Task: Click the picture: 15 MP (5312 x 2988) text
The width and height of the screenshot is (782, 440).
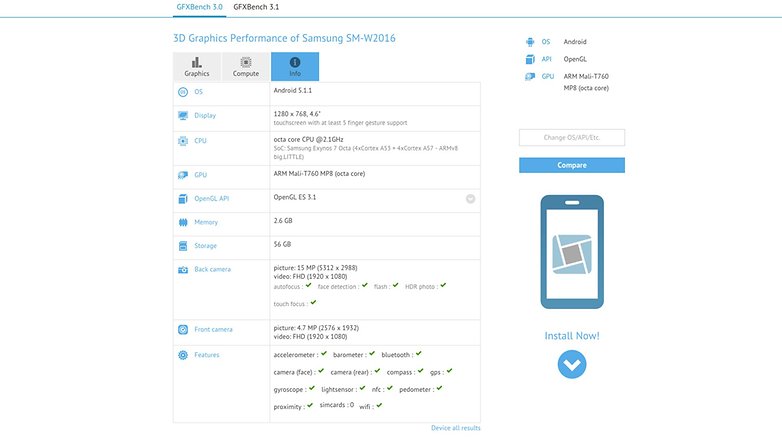Action: coord(315,268)
